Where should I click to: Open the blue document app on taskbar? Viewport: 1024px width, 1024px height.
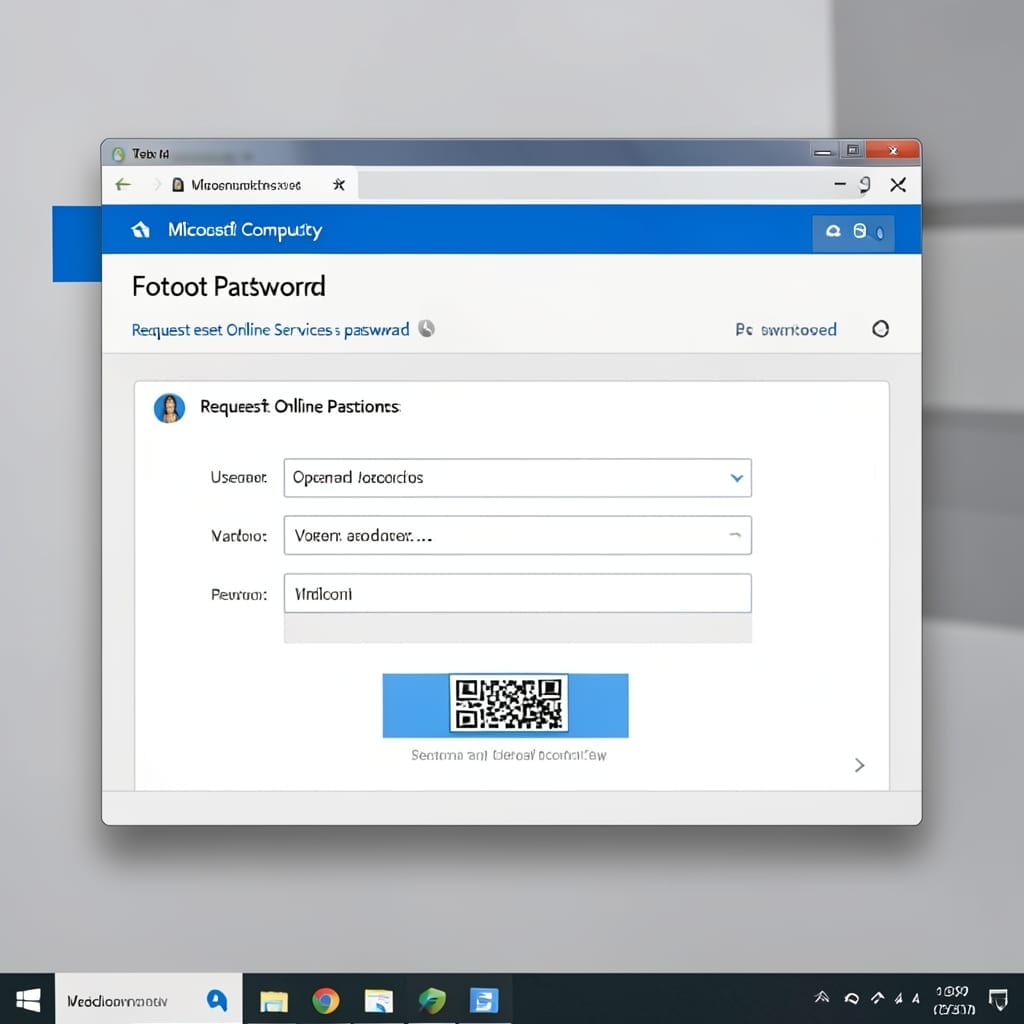point(484,1000)
